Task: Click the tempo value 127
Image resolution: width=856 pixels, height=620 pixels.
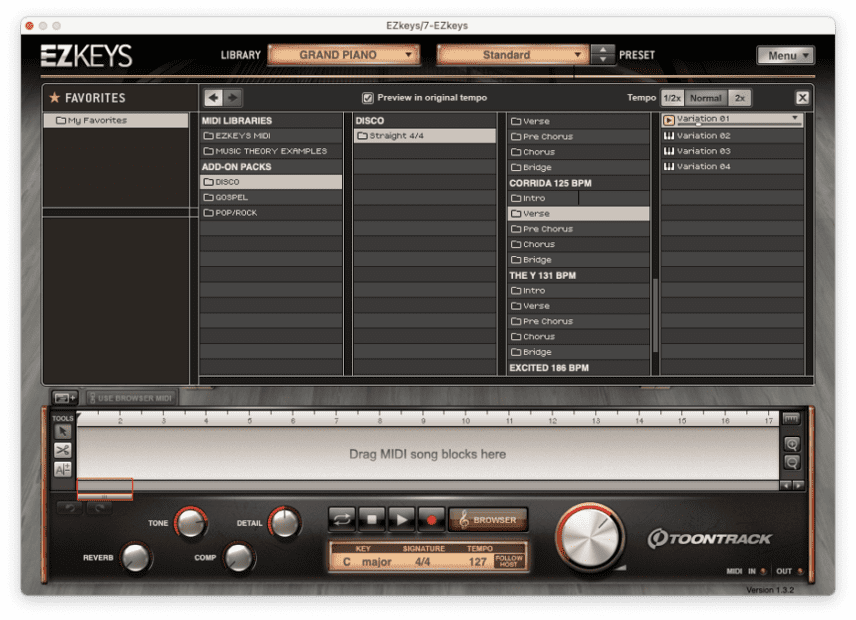Action: pos(477,562)
